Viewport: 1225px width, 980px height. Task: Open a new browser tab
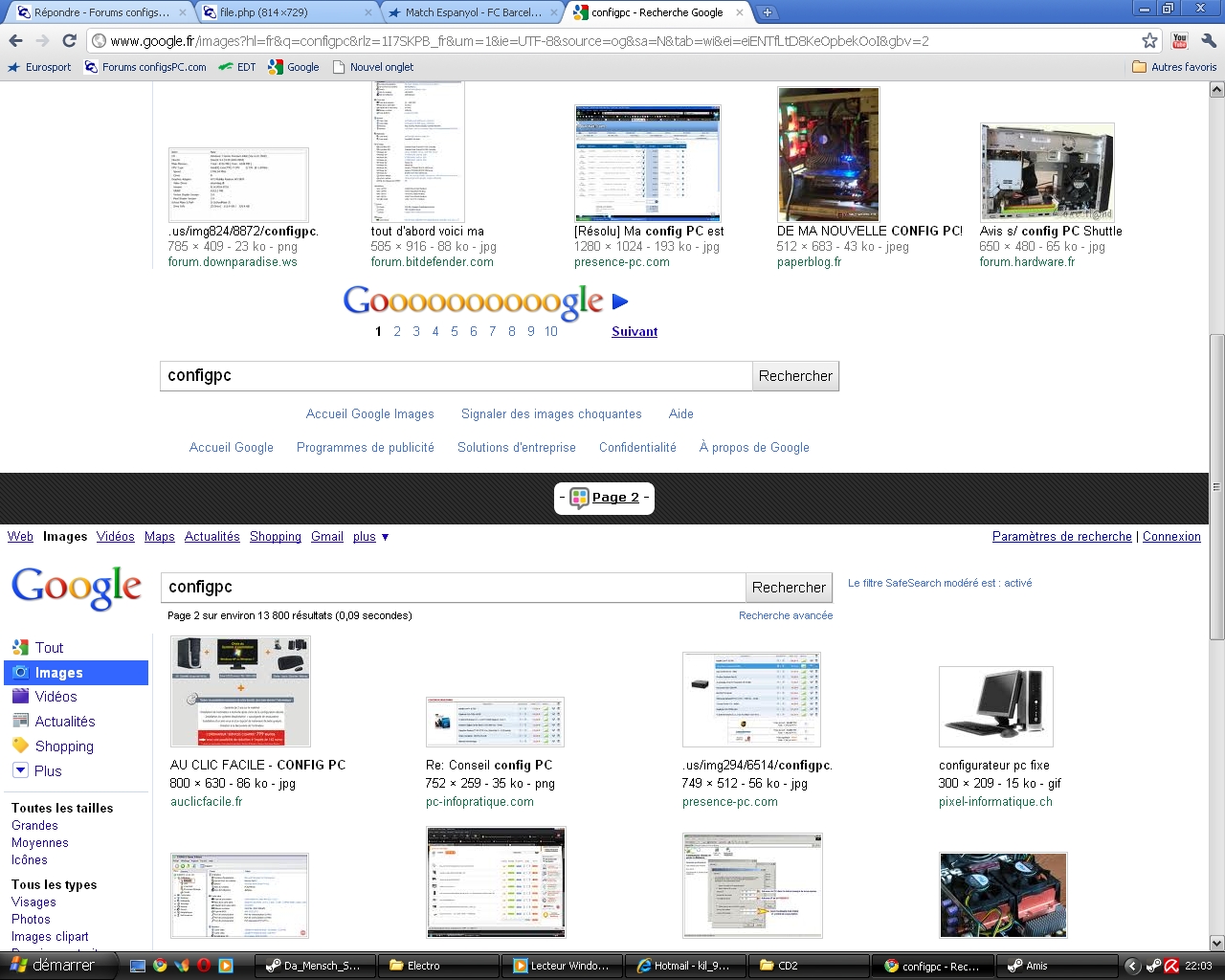point(767,12)
